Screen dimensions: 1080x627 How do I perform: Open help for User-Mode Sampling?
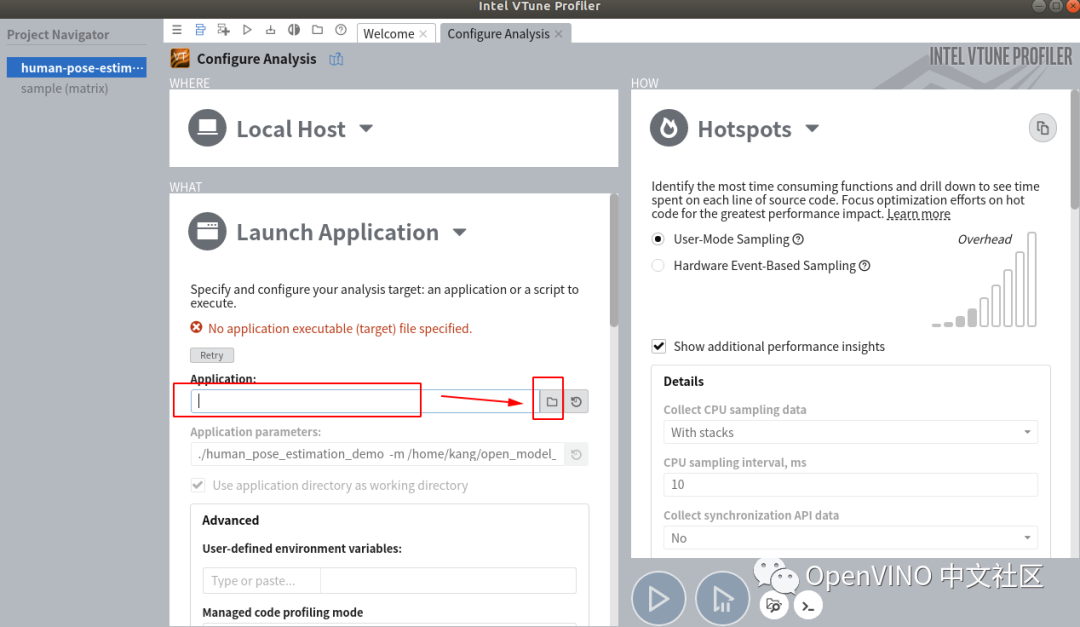pyautogui.click(x=798, y=239)
